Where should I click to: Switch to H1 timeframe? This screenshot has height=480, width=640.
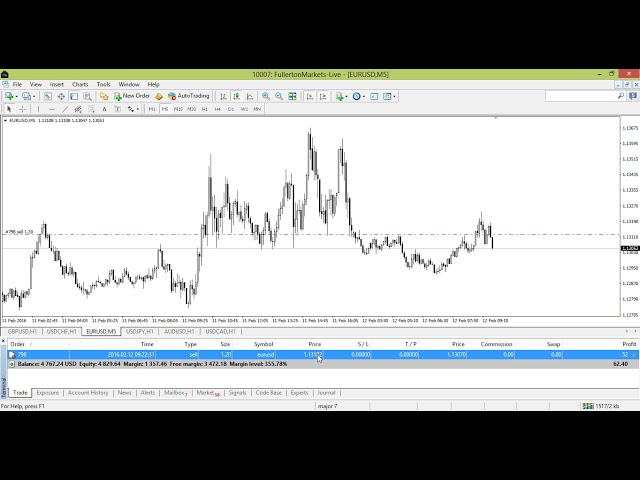click(x=204, y=109)
